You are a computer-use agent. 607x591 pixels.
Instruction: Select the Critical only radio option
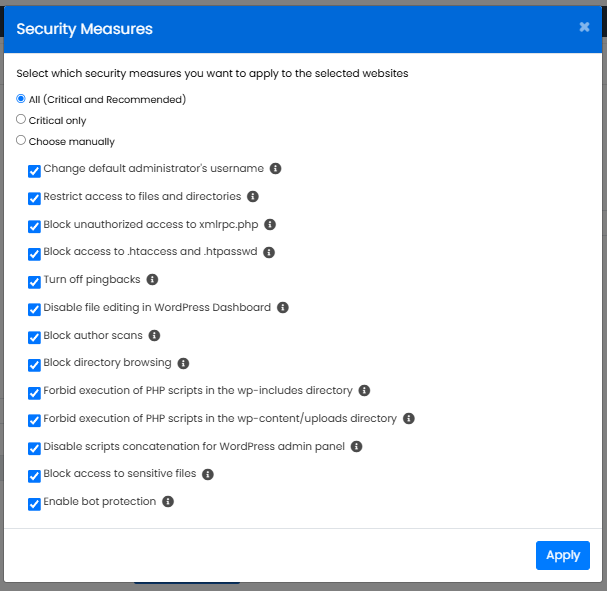click(x=21, y=120)
